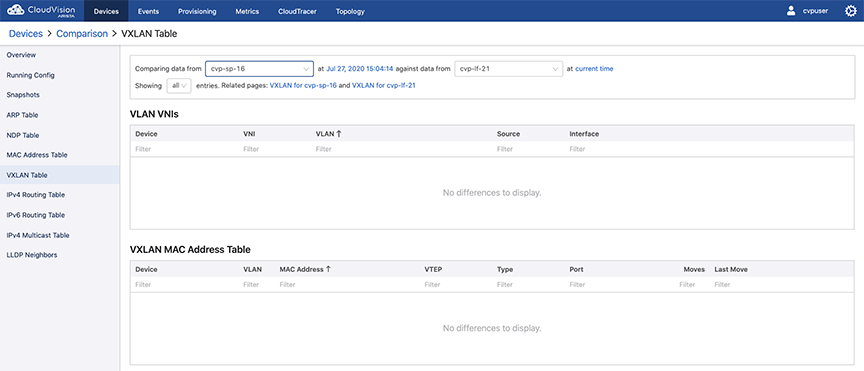Sort by VLAN column arrow

point(339,134)
